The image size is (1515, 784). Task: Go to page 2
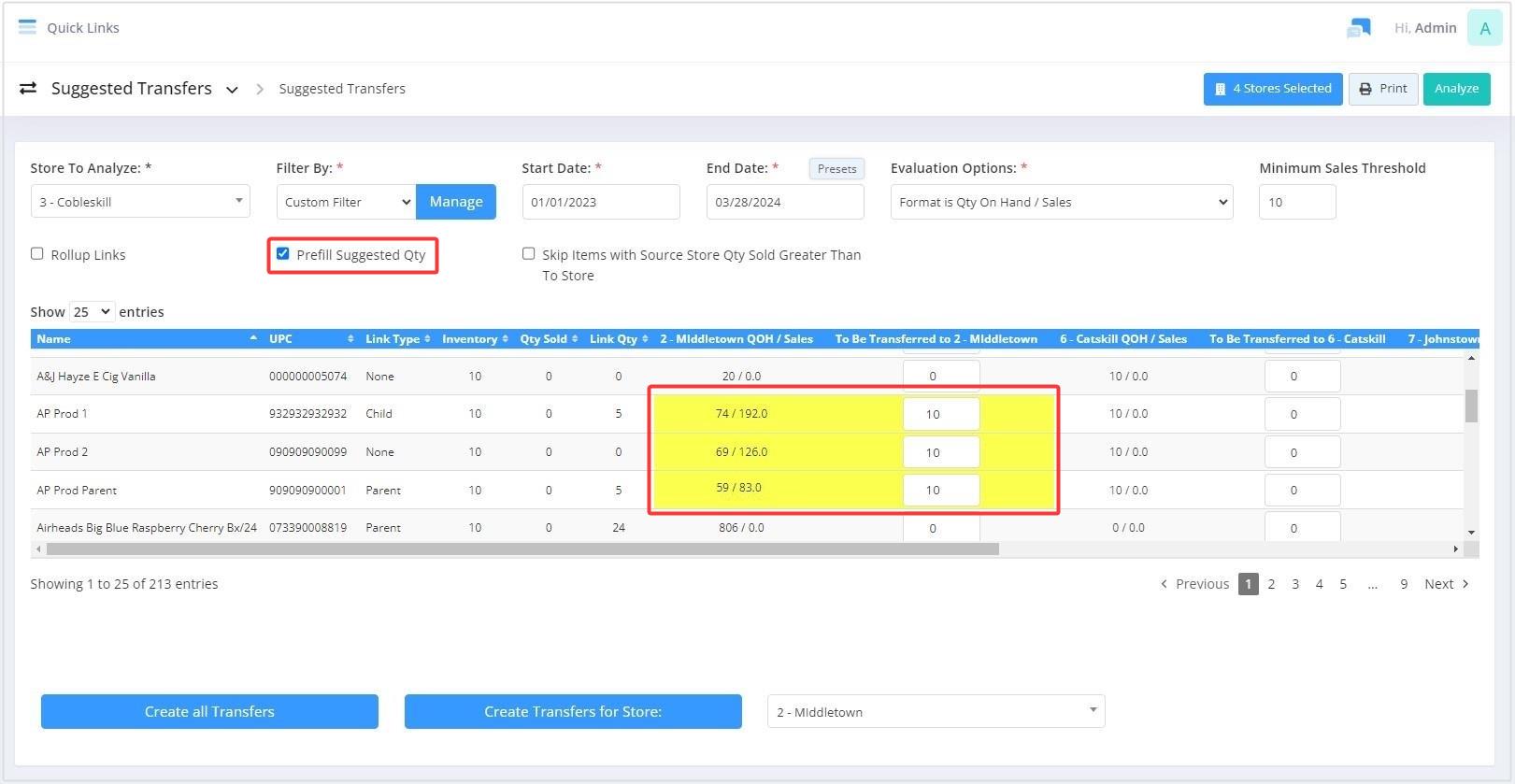(x=1271, y=584)
